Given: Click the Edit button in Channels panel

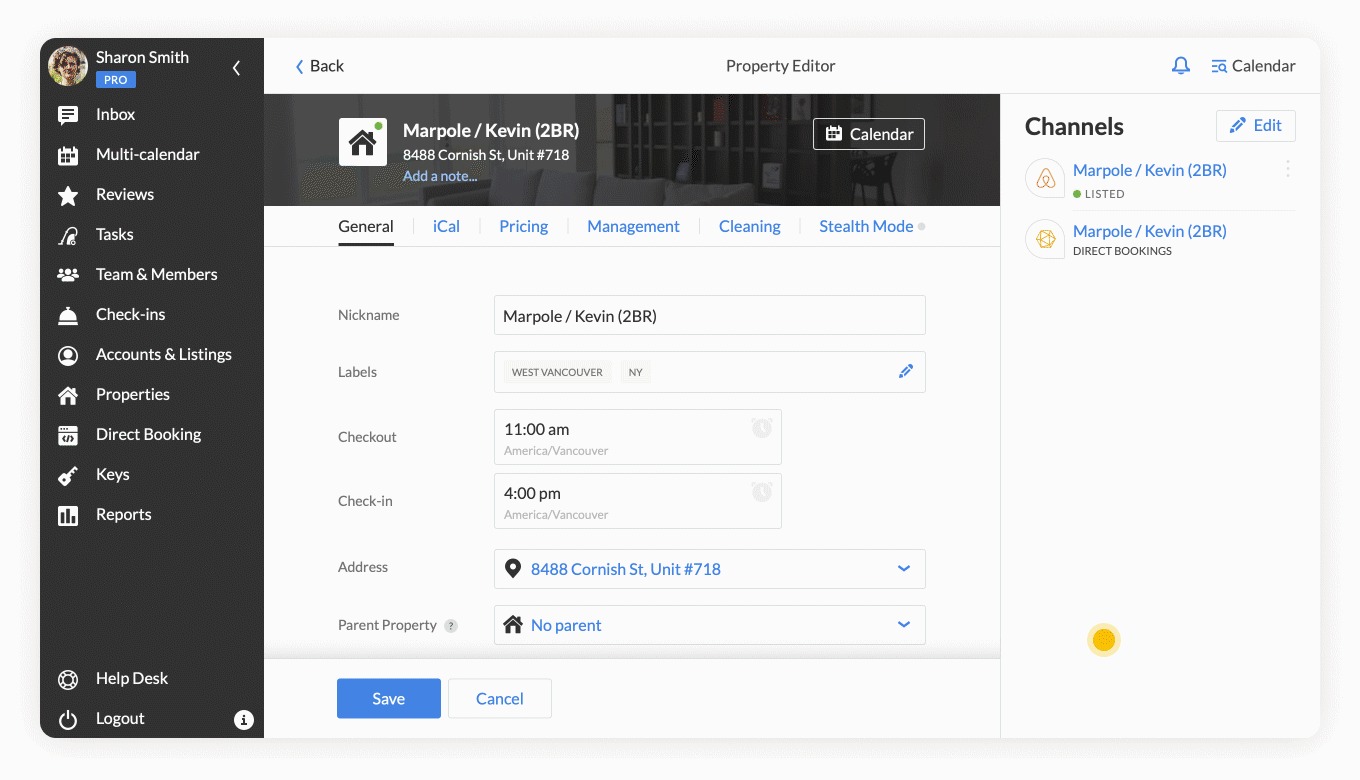Looking at the screenshot, I should (1255, 125).
